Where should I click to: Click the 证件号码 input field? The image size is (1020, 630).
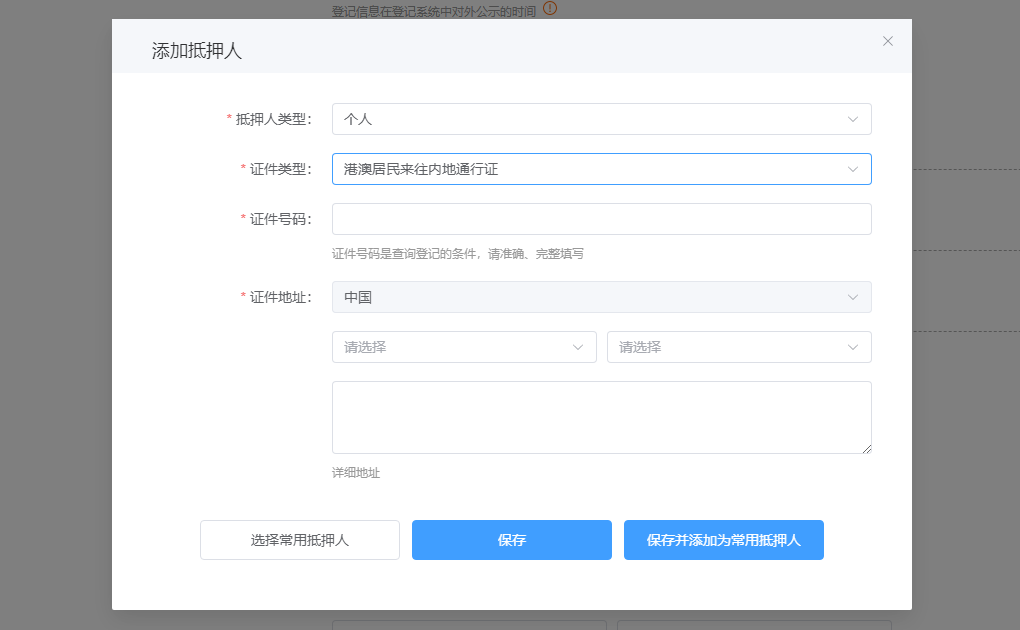click(602, 219)
